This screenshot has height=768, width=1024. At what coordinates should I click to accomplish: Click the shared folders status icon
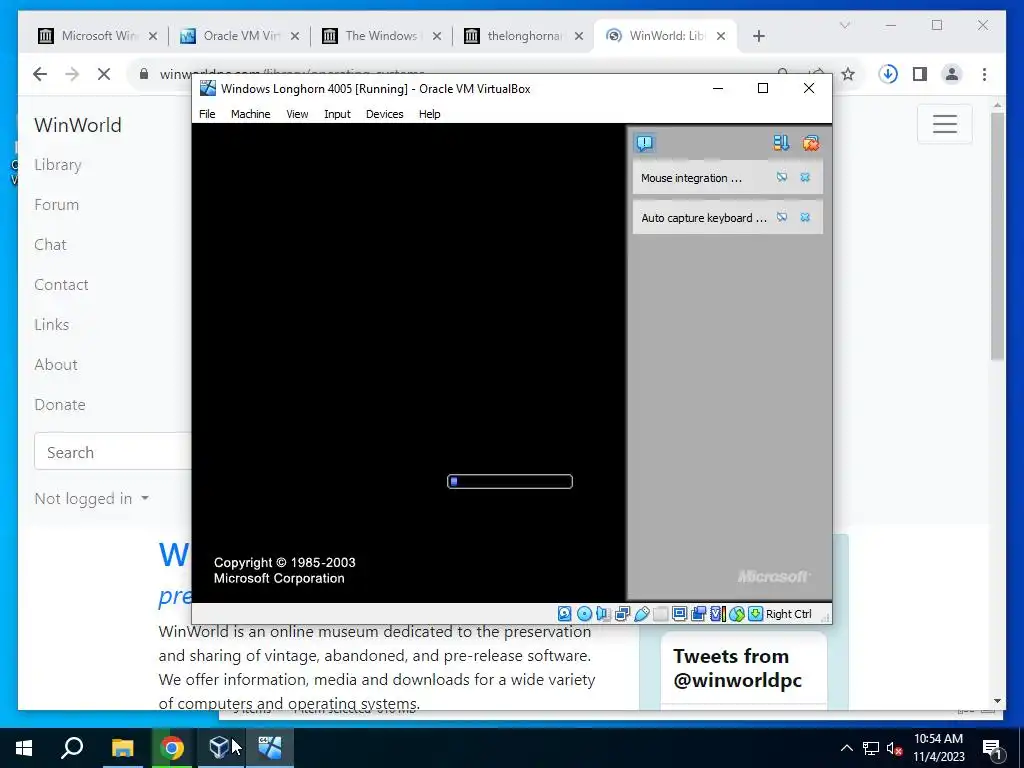pos(660,614)
